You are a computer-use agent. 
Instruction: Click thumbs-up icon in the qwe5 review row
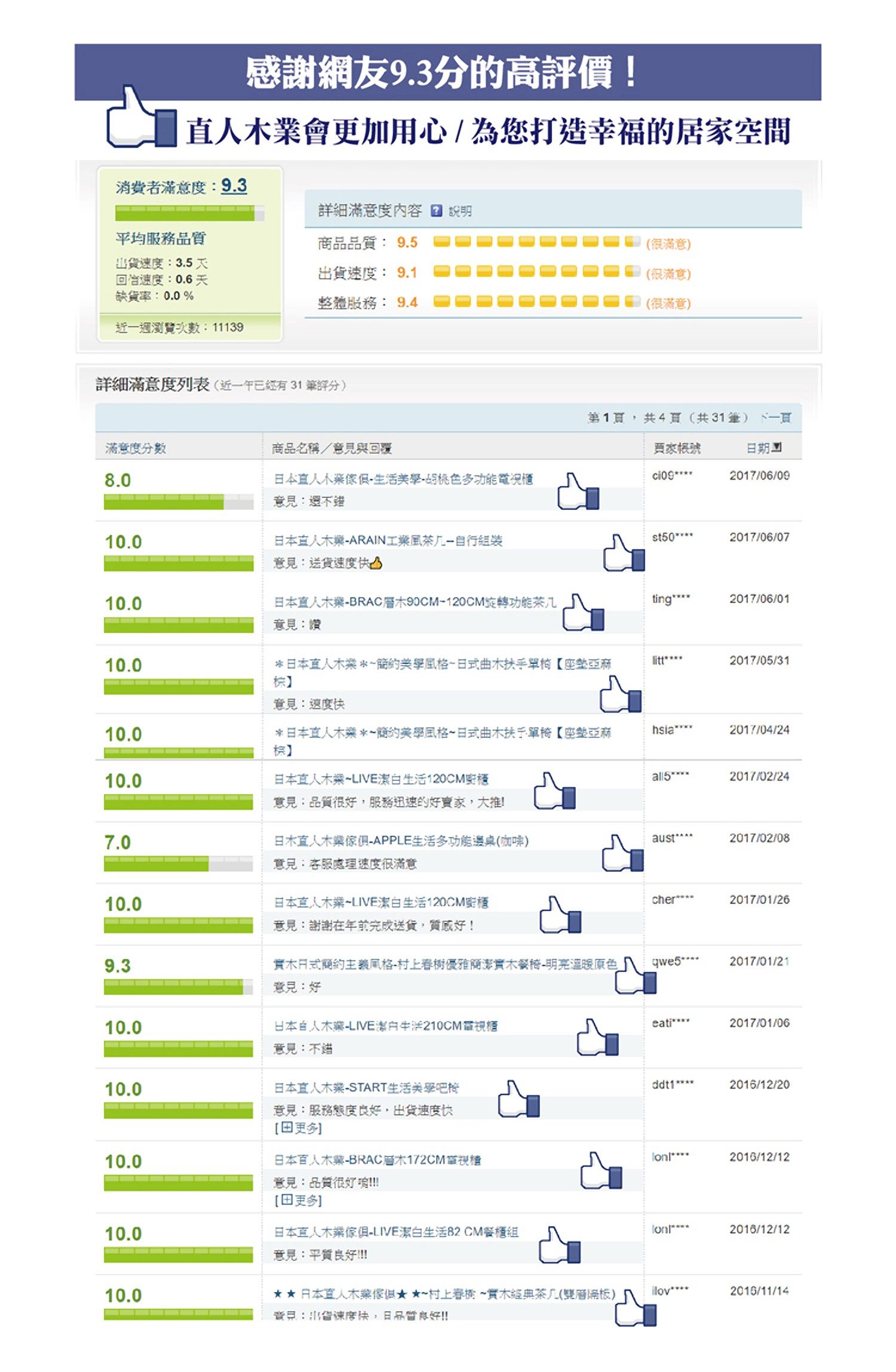(636, 976)
